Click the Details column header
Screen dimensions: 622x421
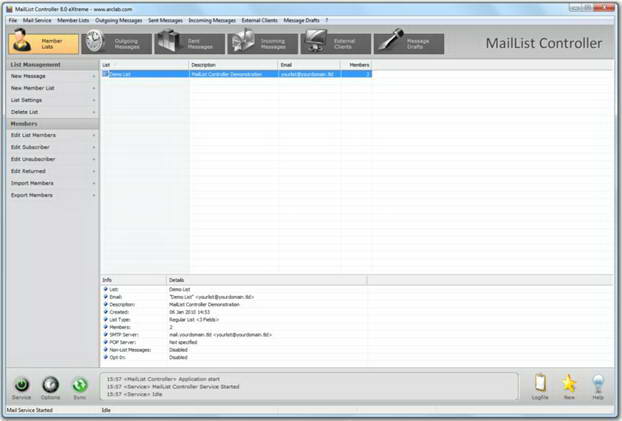click(267, 280)
